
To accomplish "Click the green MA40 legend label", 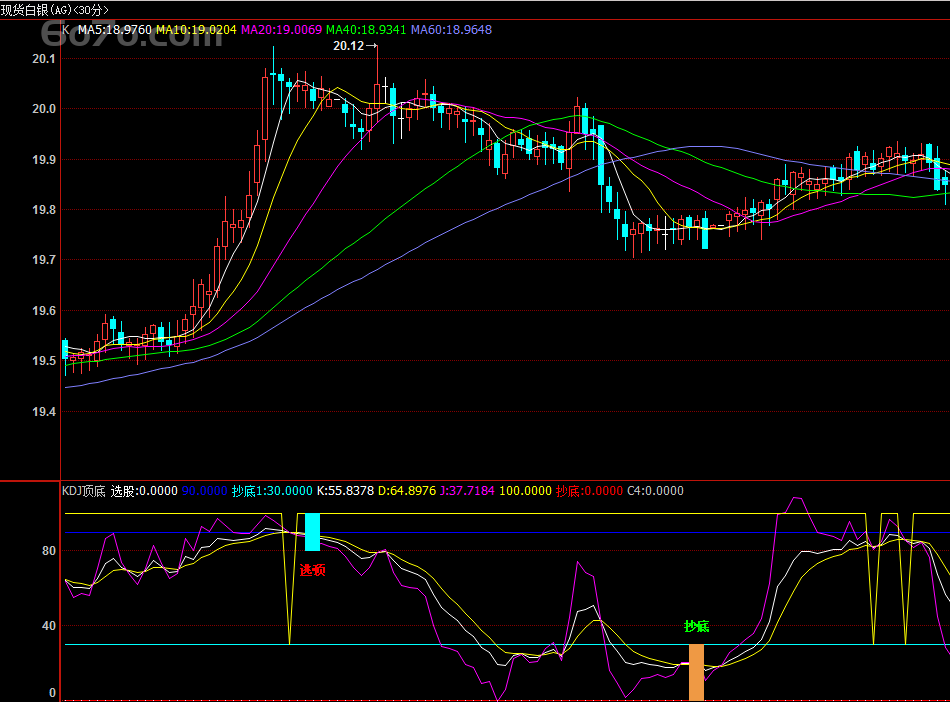I will (x=366, y=30).
